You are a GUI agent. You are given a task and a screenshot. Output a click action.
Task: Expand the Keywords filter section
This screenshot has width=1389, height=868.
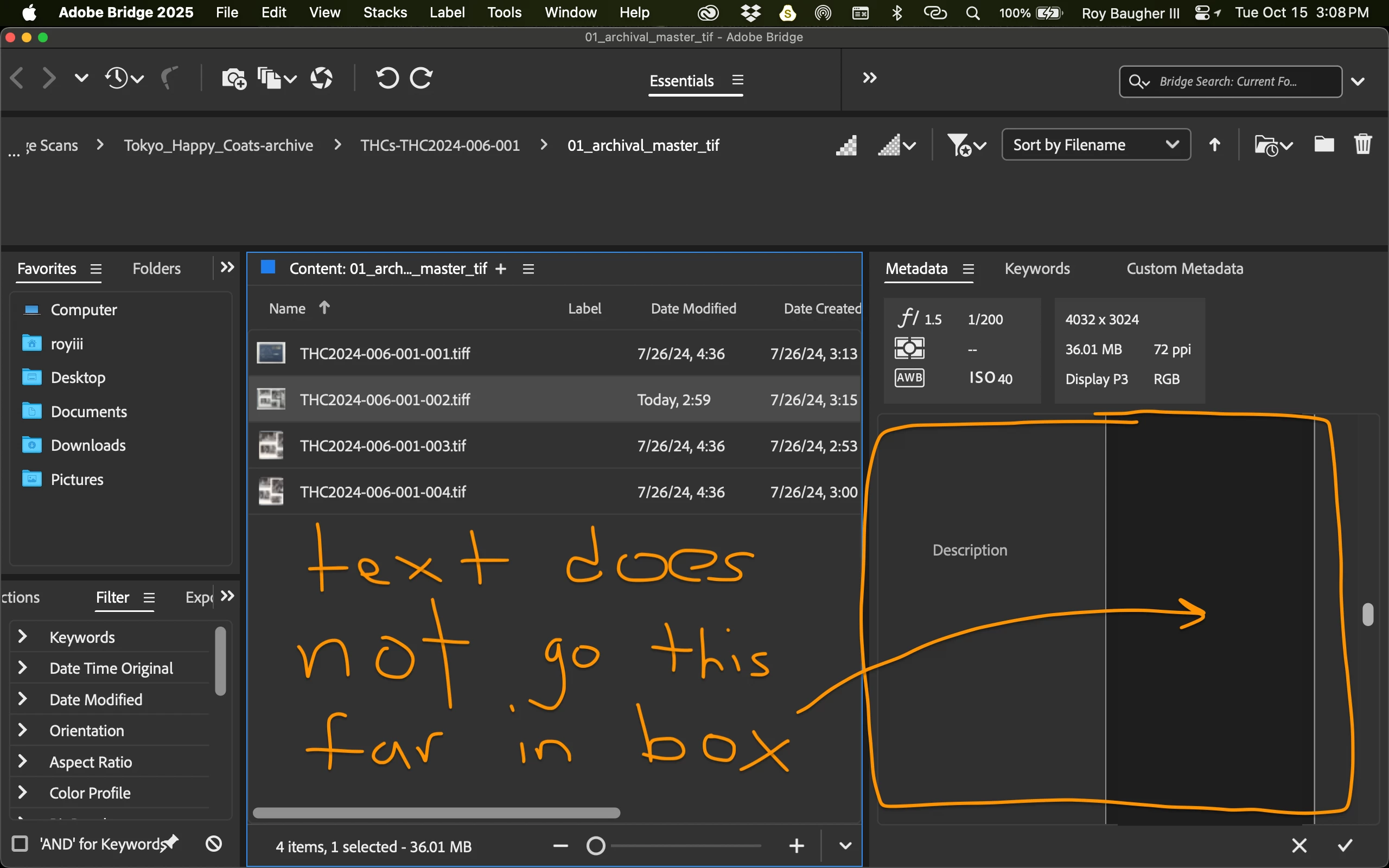(22, 637)
